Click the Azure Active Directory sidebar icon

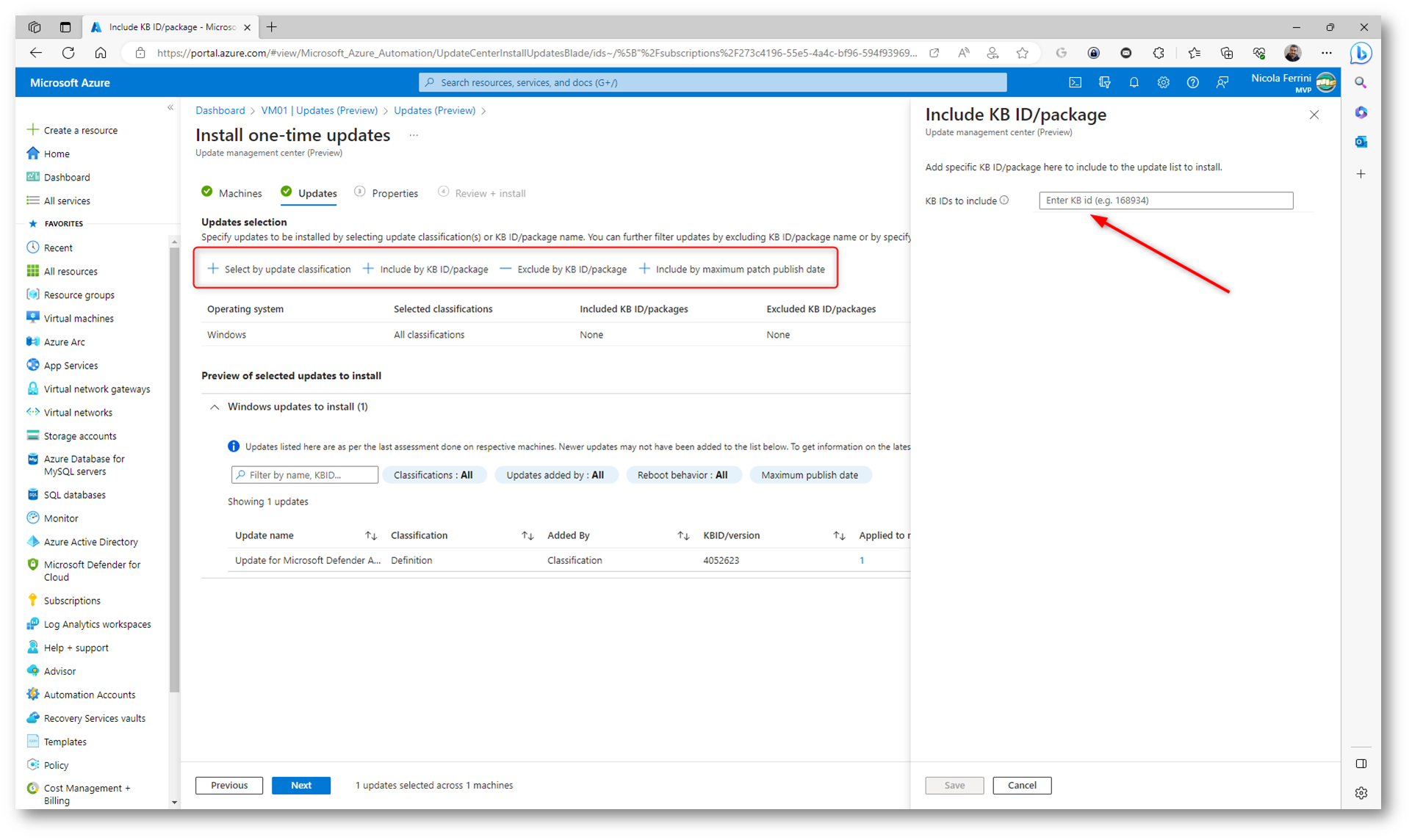(x=32, y=541)
